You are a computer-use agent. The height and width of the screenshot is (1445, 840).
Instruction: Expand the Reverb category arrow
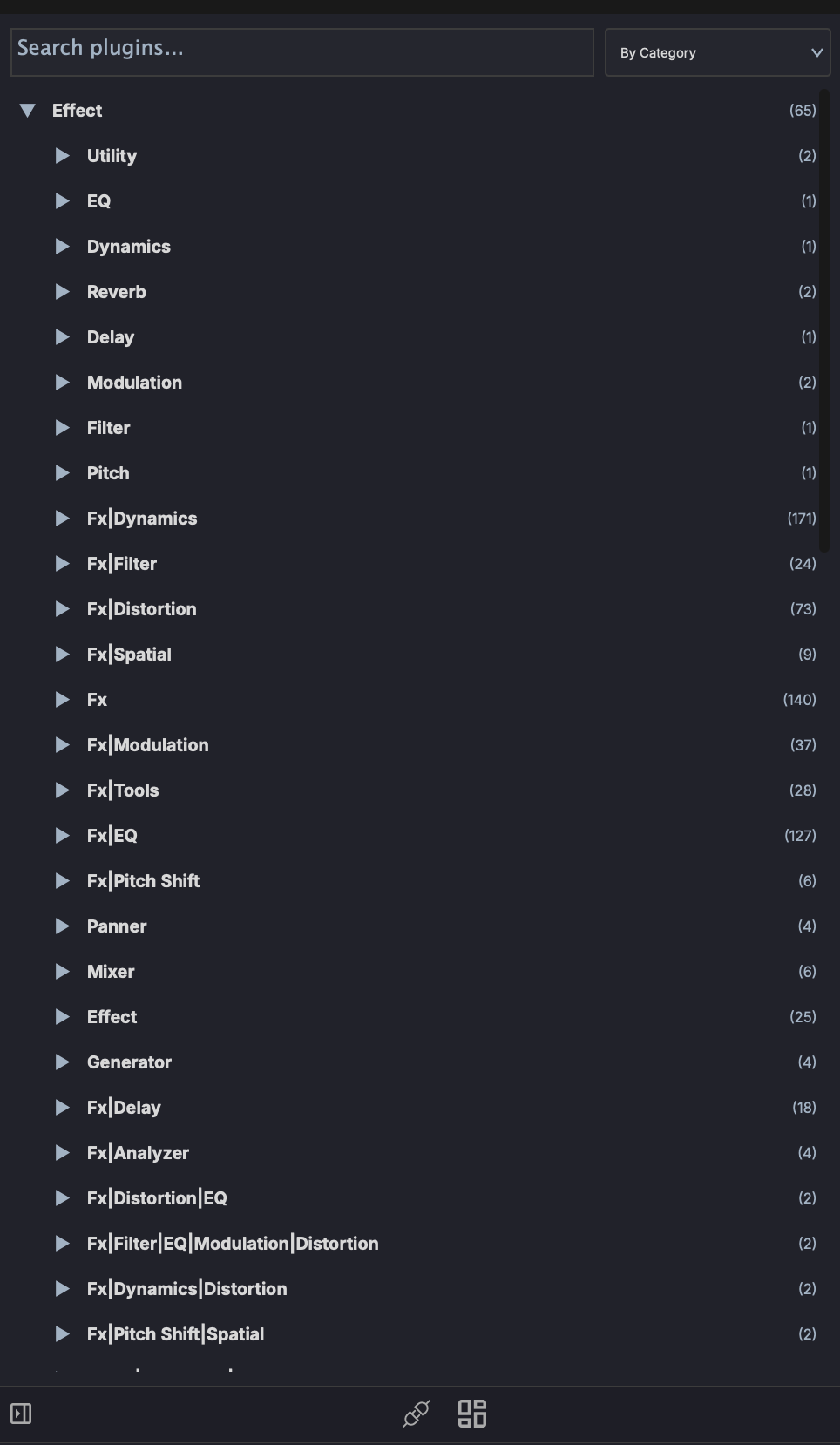62,292
